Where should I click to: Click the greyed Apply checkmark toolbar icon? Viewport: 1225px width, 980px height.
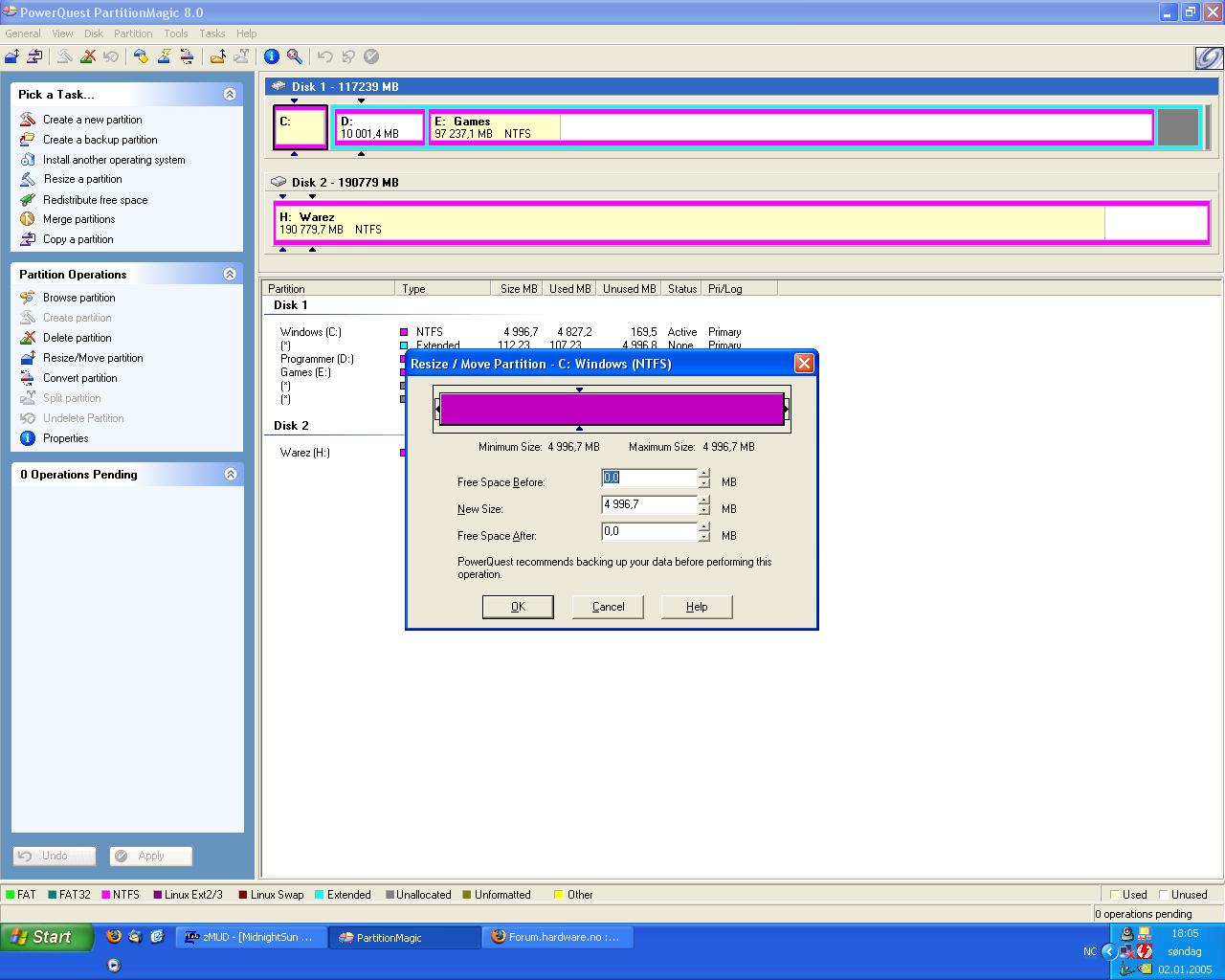[x=371, y=56]
